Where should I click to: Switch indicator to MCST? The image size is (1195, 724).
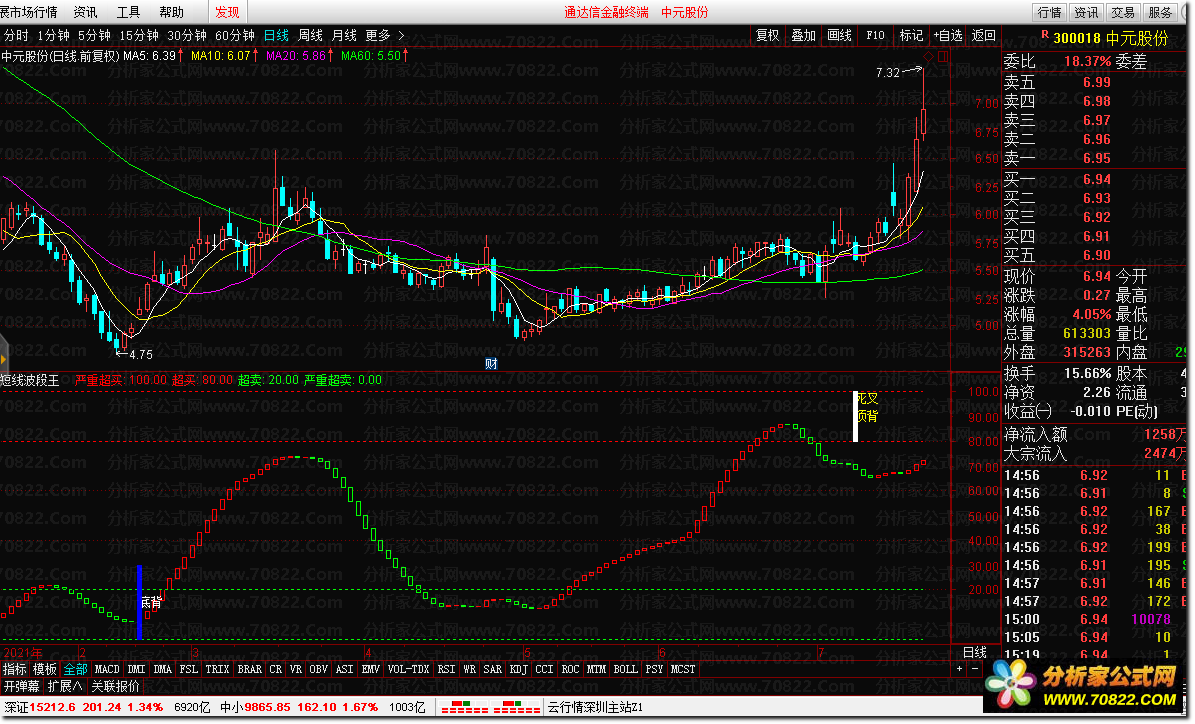click(x=683, y=669)
